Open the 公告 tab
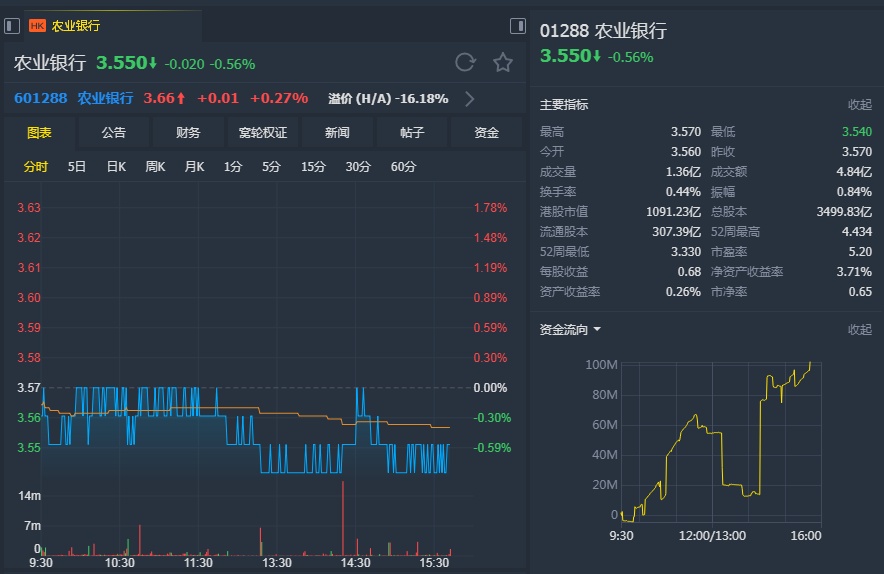Viewport: 884px width, 574px height. pyautogui.click(x=114, y=133)
